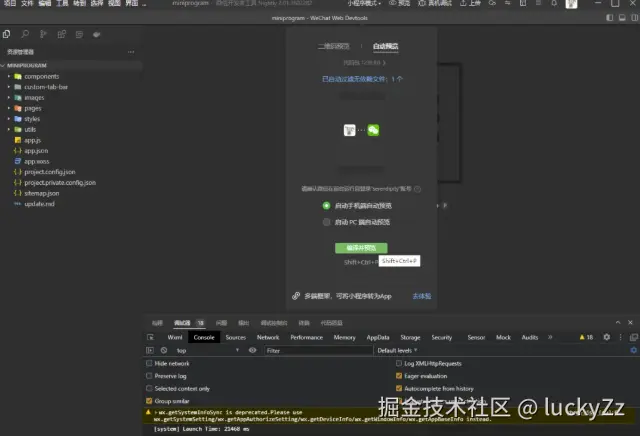Enable Hide network checkbox
Image resolution: width=640 pixels, height=436 pixels.
click(149, 363)
